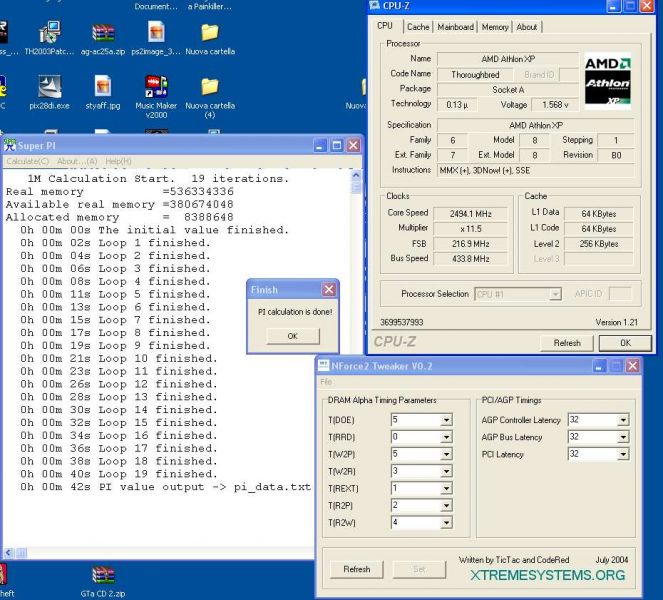Click the Super PI title bar icon
The height and width of the screenshot is (600, 663).
tap(9, 145)
